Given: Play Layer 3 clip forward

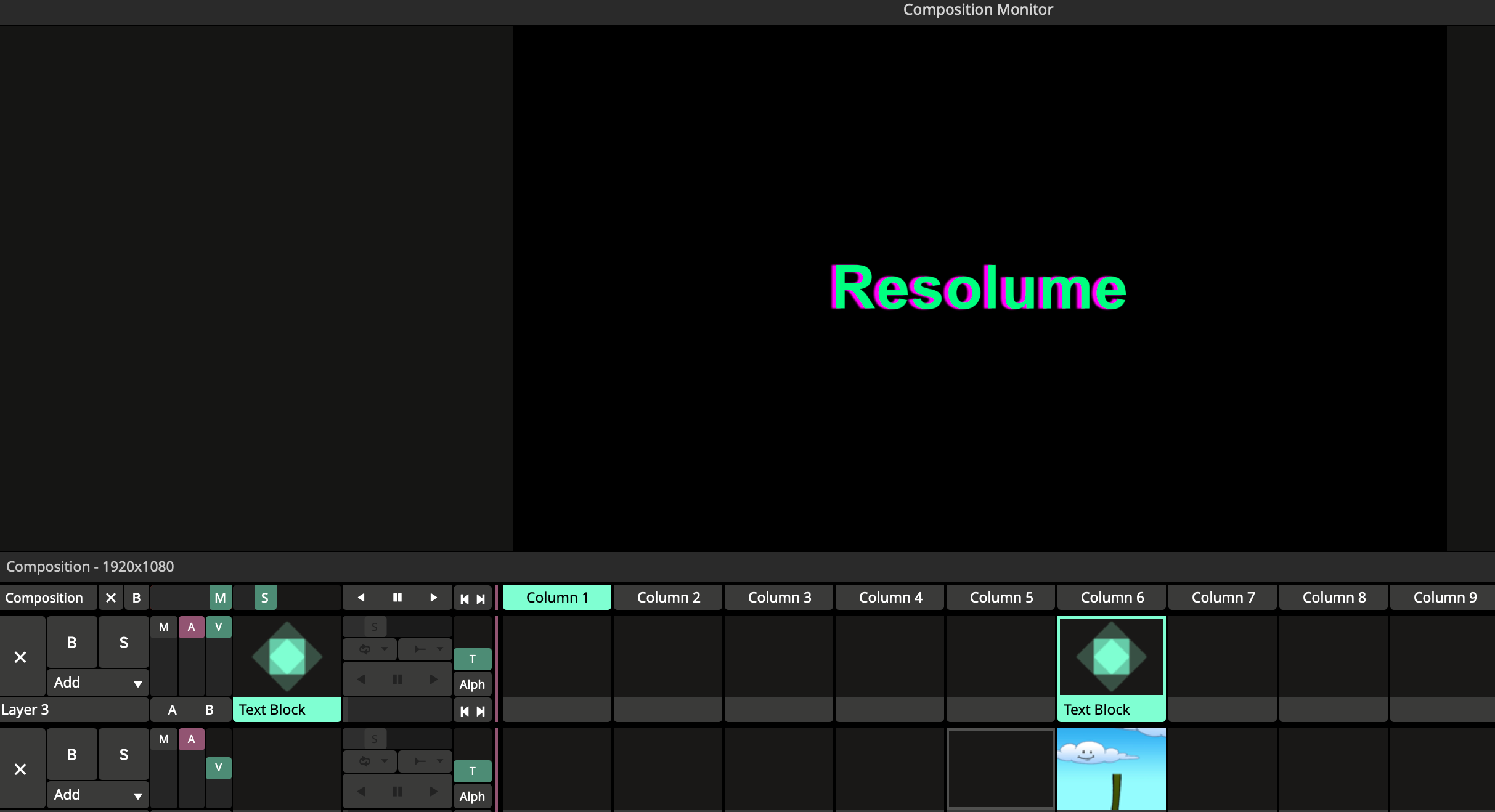Looking at the screenshot, I should pyautogui.click(x=433, y=679).
